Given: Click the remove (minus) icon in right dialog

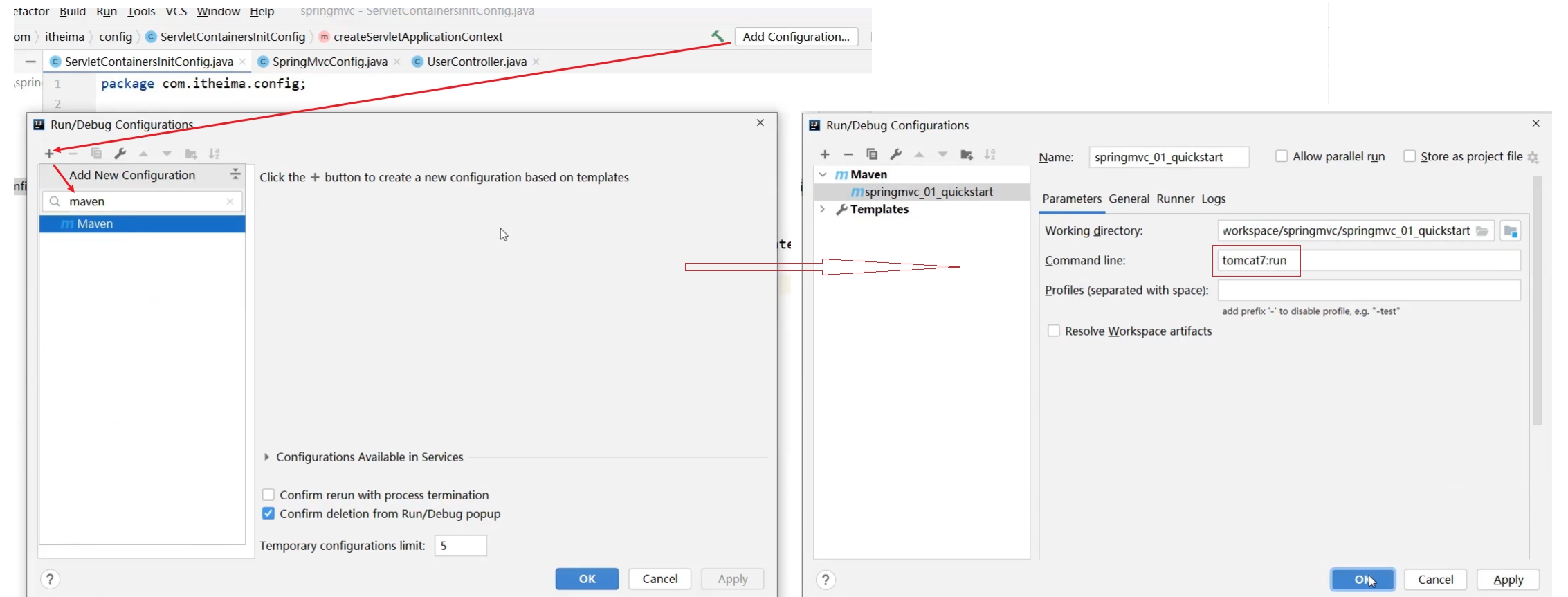Looking at the screenshot, I should pyautogui.click(x=848, y=154).
